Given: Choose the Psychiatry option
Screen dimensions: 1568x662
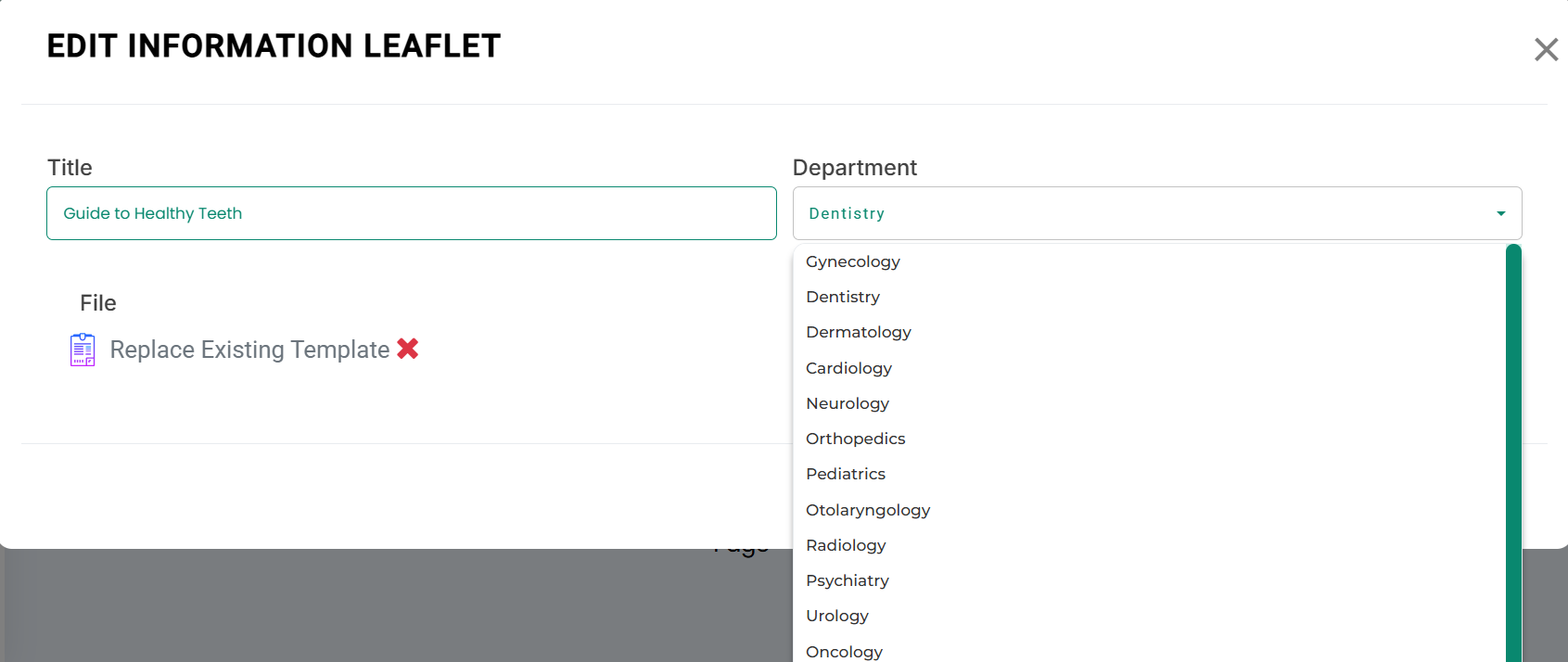Looking at the screenshot, I should pos(848,580).
